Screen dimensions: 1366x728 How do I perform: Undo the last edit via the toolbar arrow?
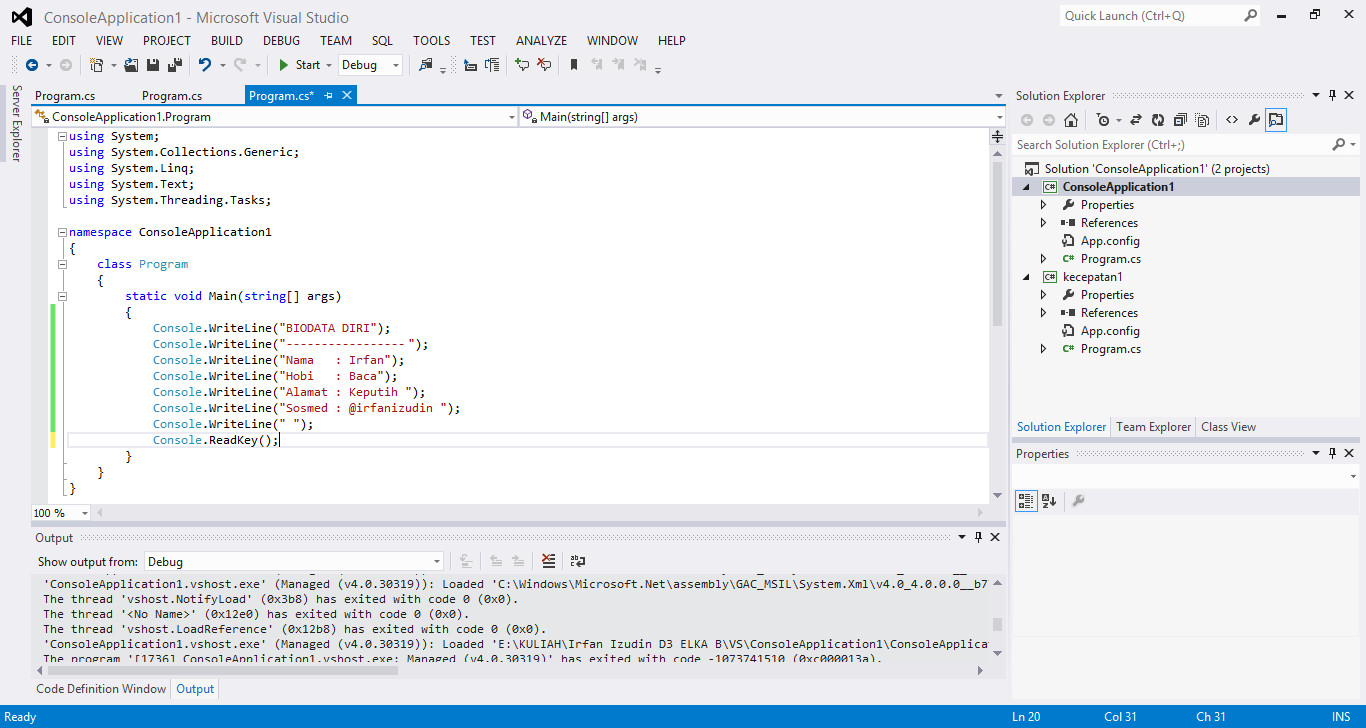click(205, 65)
